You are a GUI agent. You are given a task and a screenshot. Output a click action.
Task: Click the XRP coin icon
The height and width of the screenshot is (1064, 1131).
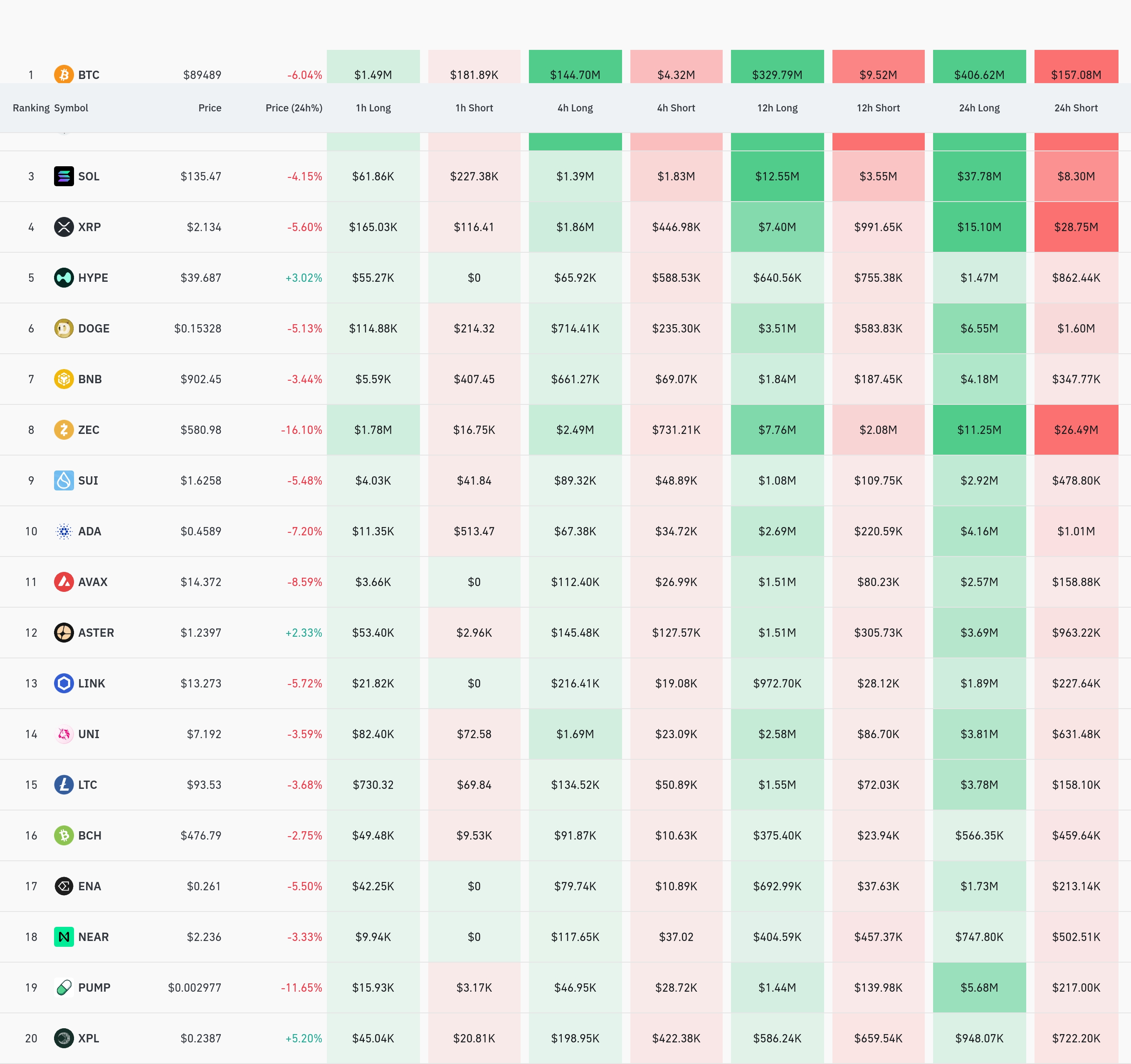(64, 227)
